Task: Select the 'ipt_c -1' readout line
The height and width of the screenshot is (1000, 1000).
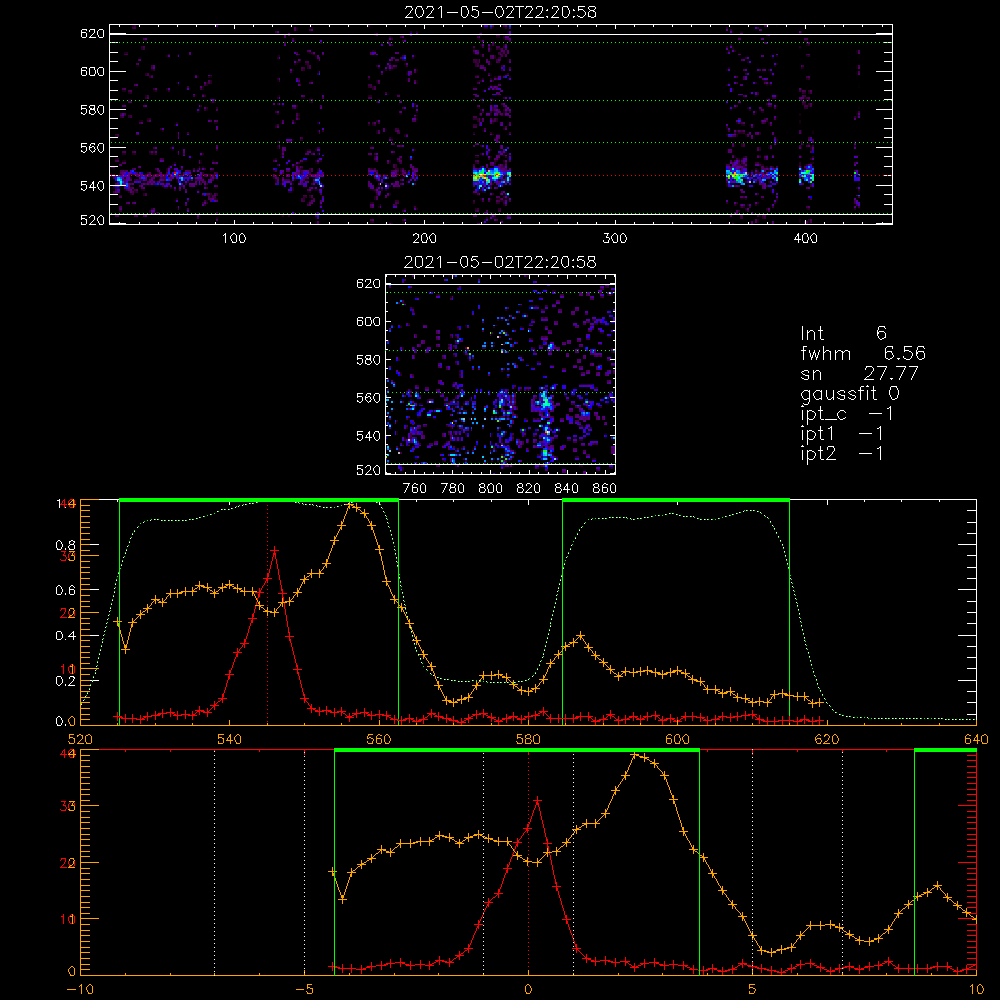Action: pyautogui.click(x=847, y=414)
